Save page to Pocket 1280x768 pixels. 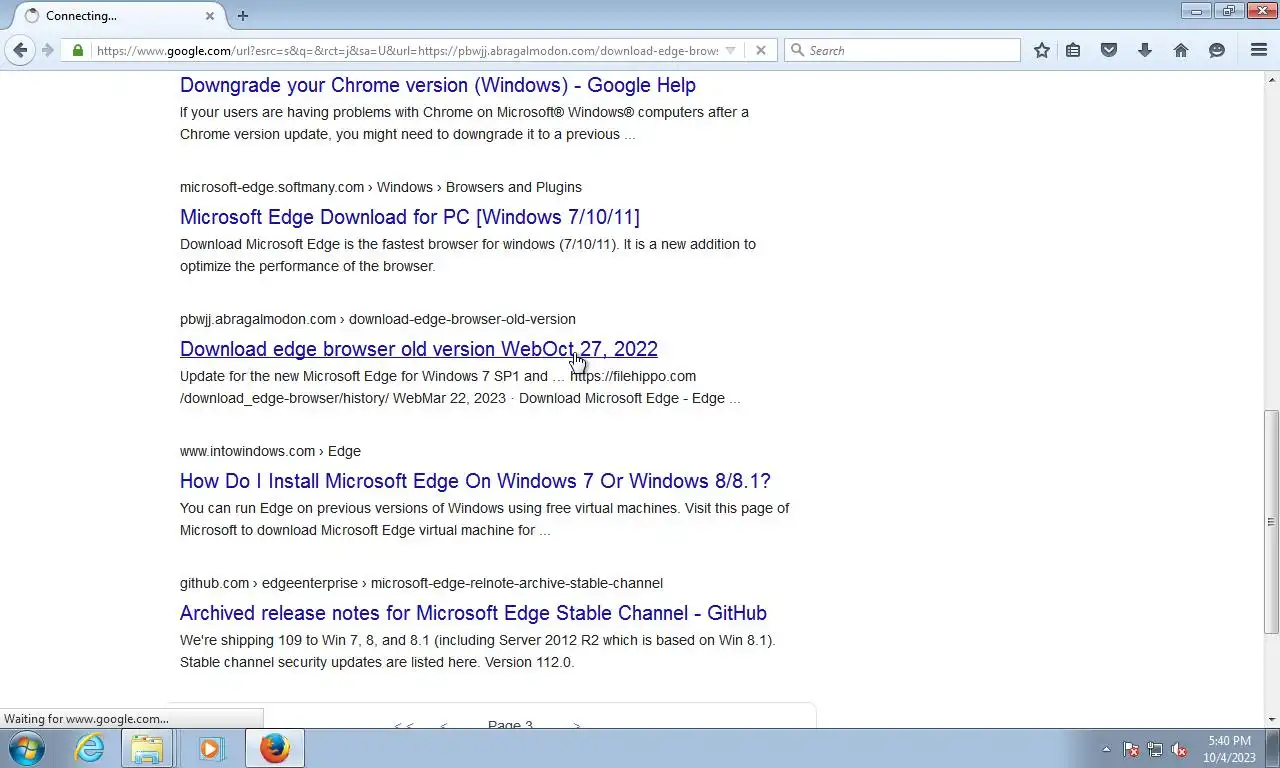pyautogui.click(x=1109, y=50)
